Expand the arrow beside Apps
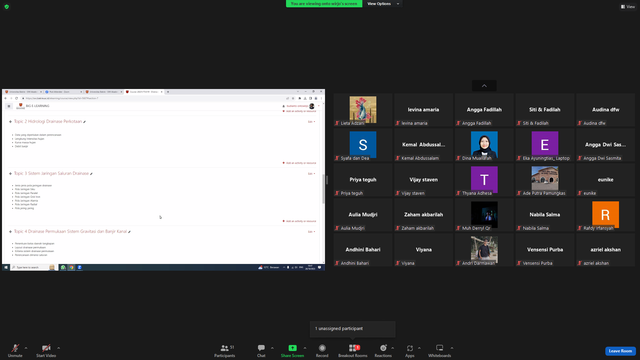Screen dimensions: 640x360 [419, 348]
